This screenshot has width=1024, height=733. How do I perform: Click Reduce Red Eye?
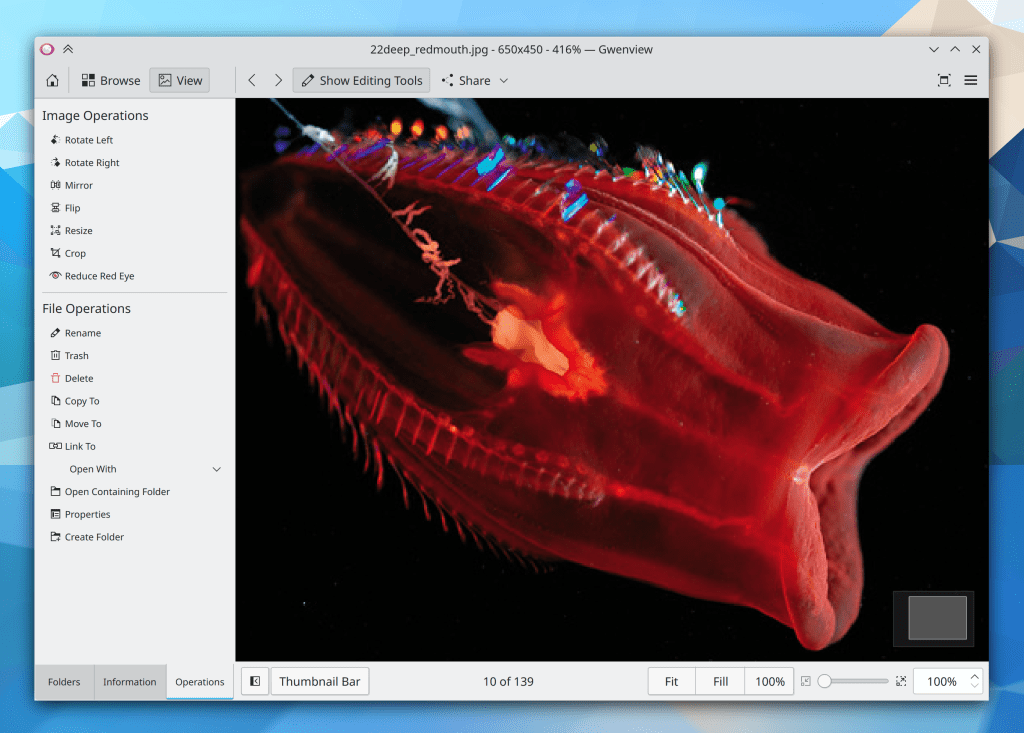98,276
